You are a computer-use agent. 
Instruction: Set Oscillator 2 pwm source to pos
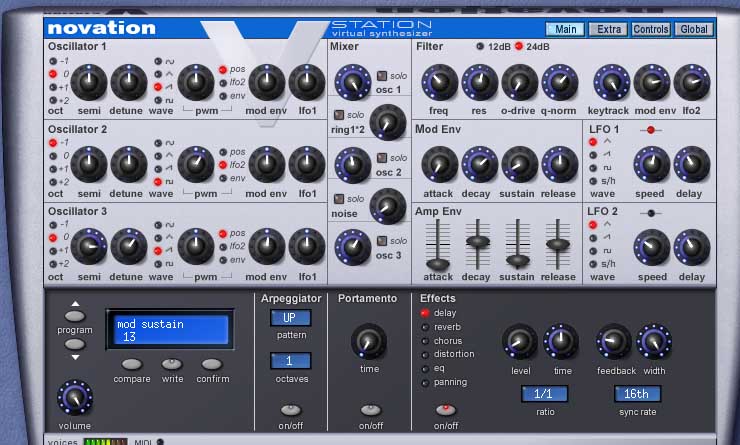(223, 152)
